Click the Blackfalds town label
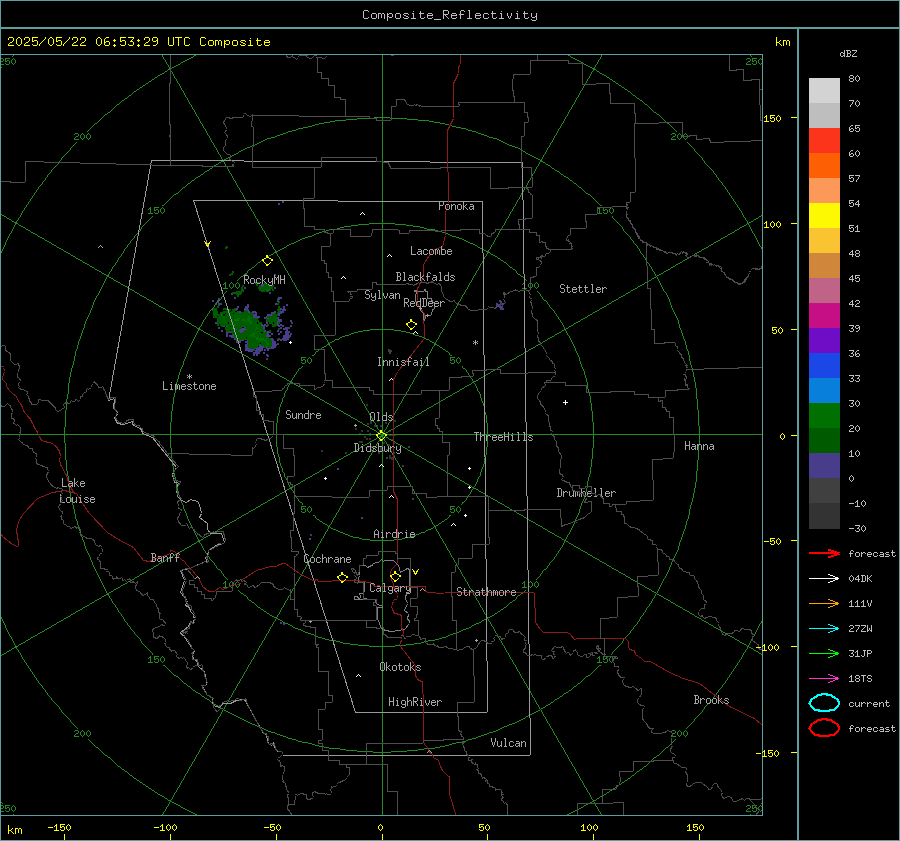The width and height of the screenshot is (900, 841). pyautogui.click(x=425, y=277)
